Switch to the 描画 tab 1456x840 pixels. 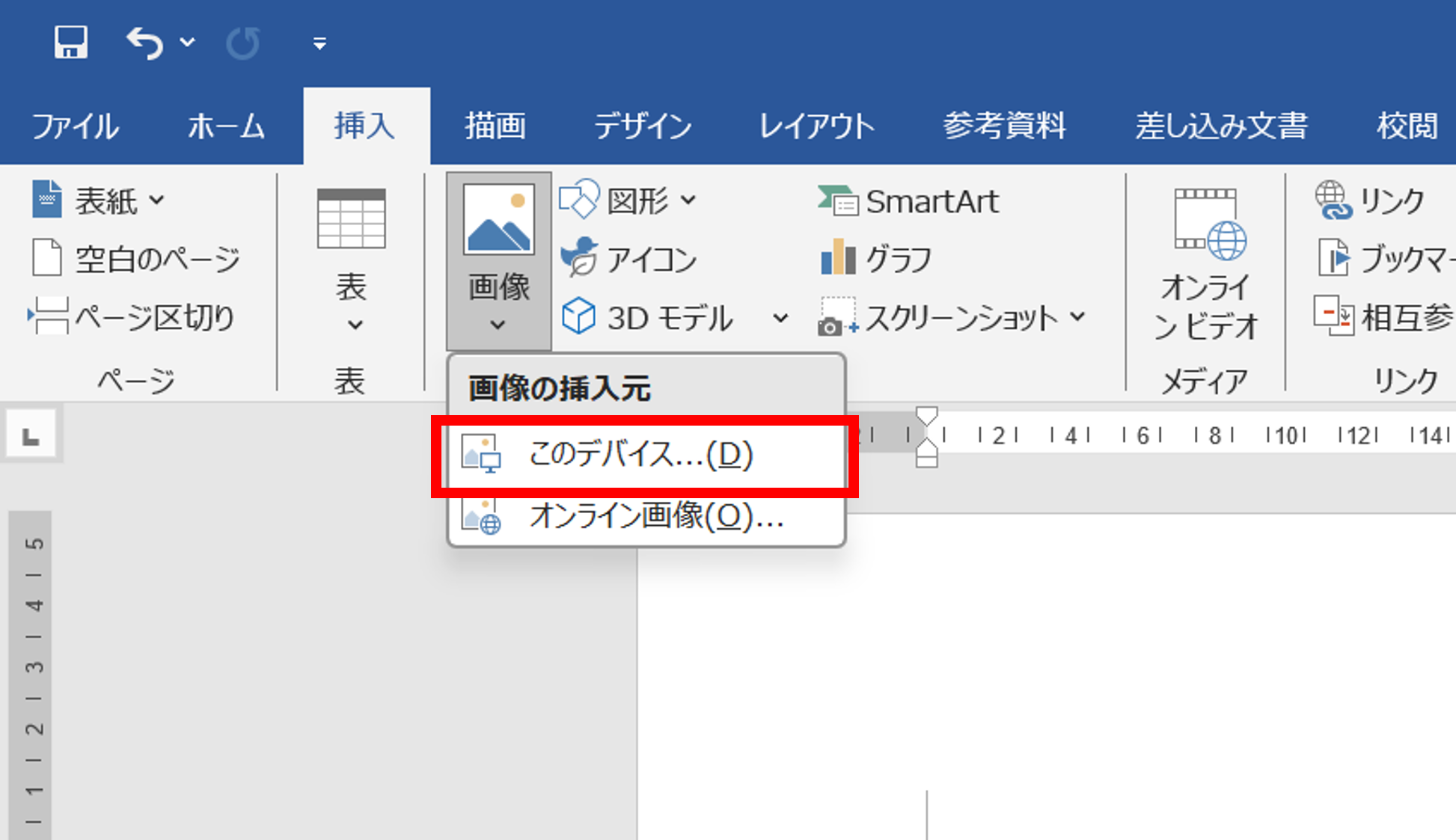click(x=495, y=126)
